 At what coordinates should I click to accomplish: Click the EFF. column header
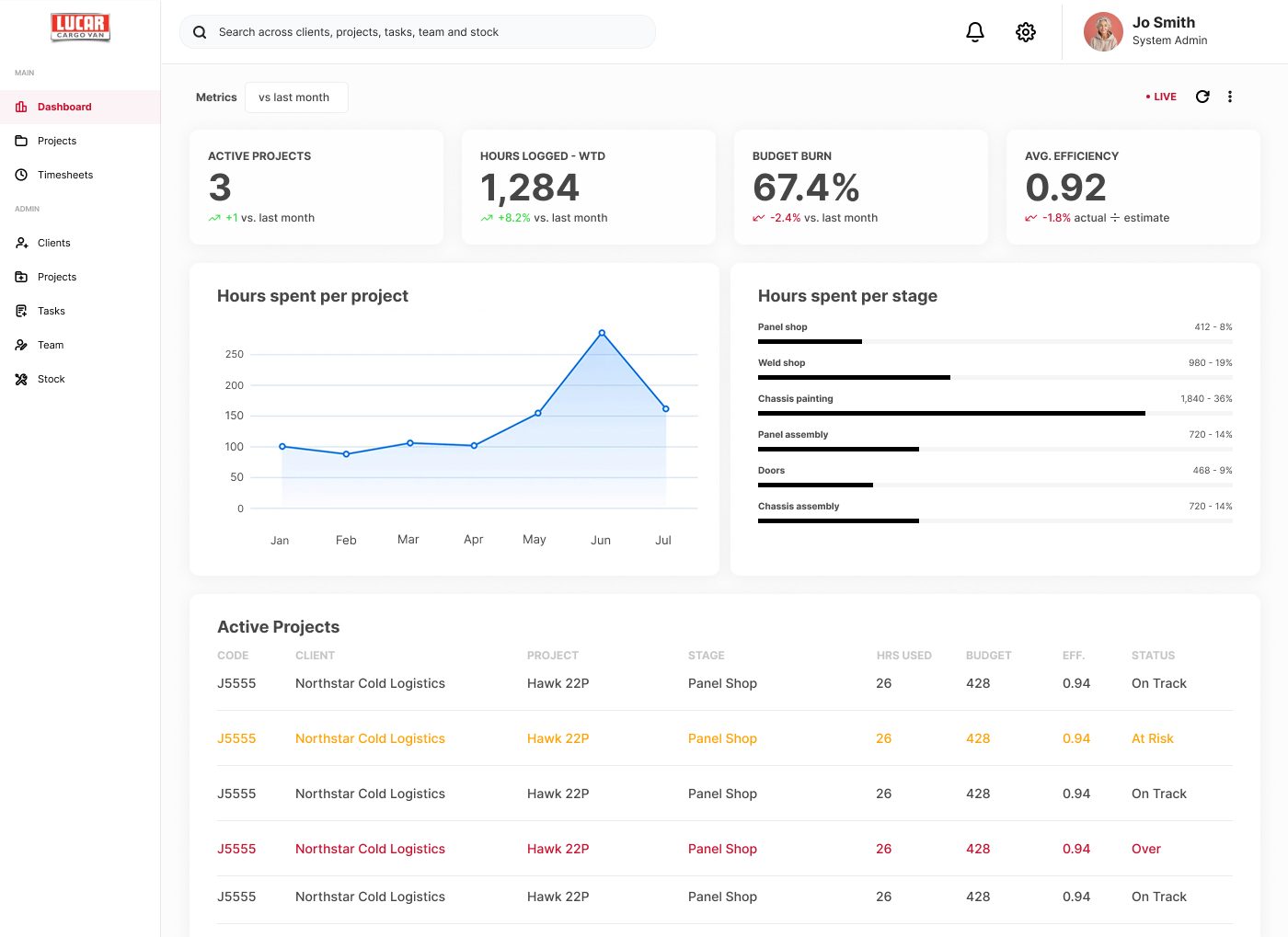(1074, 656)
